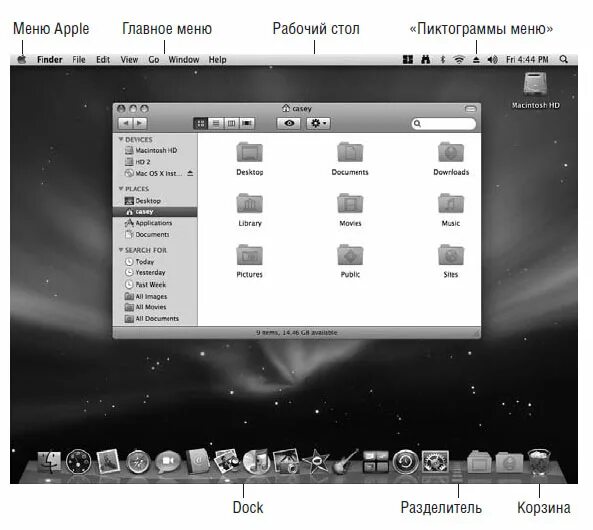593x530 pixels.
Task: Open the Finder menu in the menu bar
Action: [50, 60]
